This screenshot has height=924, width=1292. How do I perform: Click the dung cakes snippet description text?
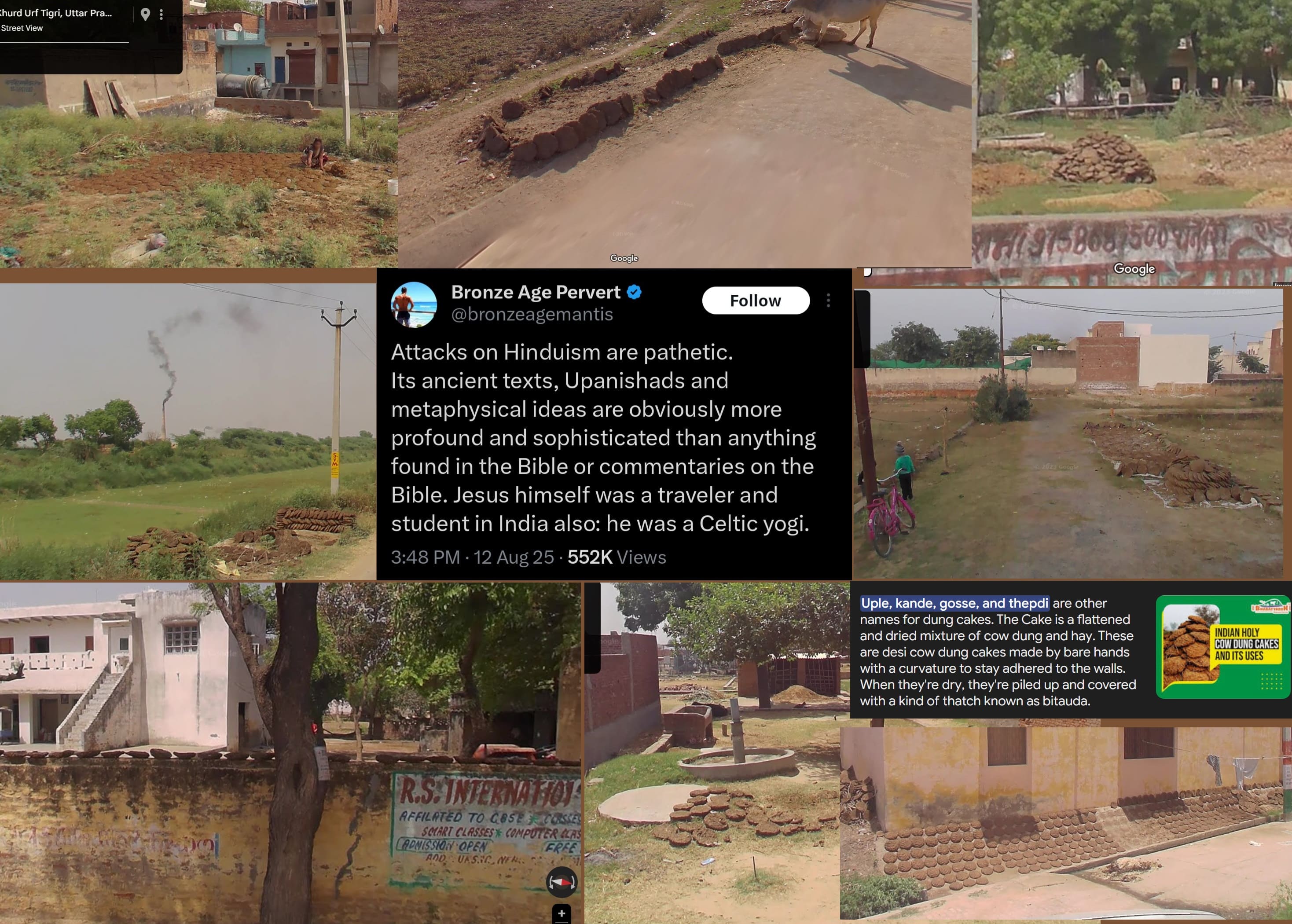tap(998, 652)
